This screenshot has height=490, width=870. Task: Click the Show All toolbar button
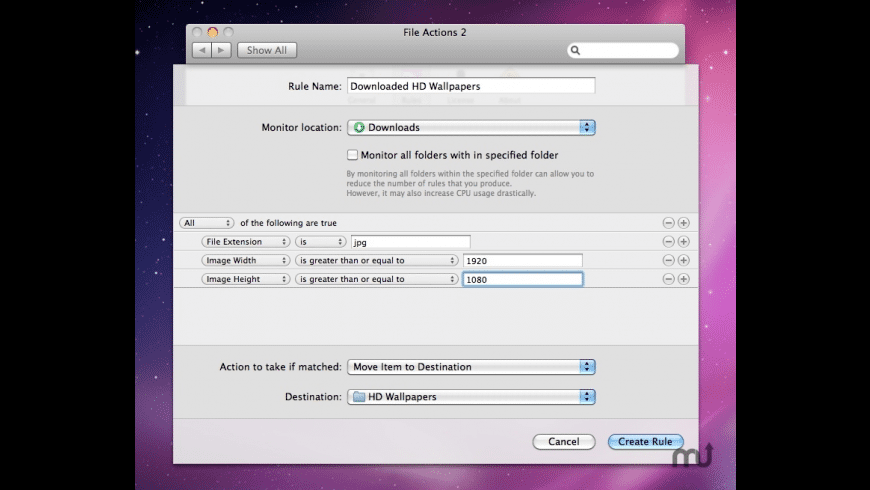[x=267, y=50]
